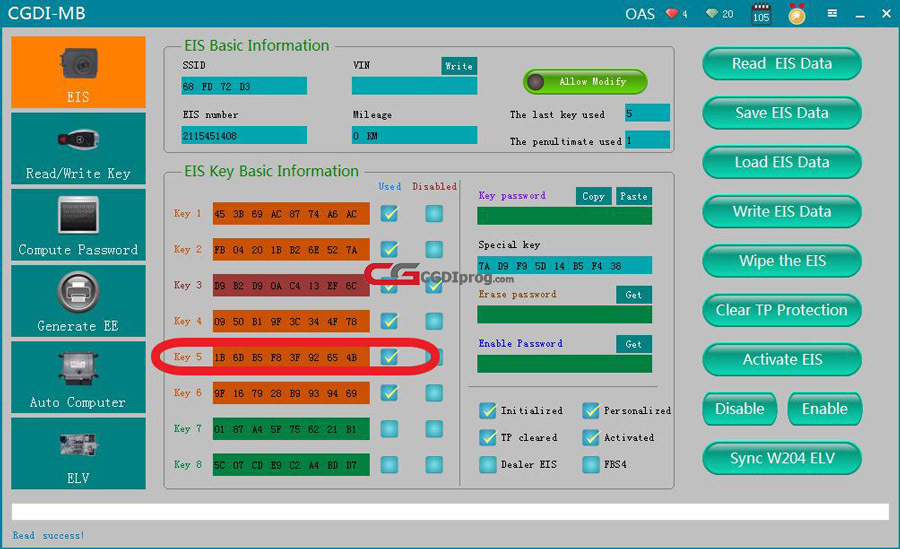Screen dimensions: 900x549
Task: Click the EIS number field
Action: pyautogui.click(x=244, y=136)
